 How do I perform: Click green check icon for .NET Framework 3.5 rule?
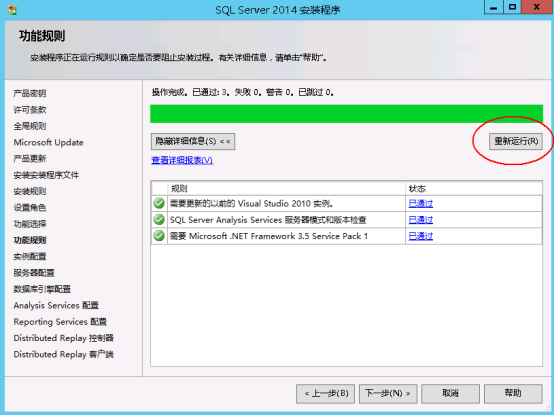click(x=159, y=236)
